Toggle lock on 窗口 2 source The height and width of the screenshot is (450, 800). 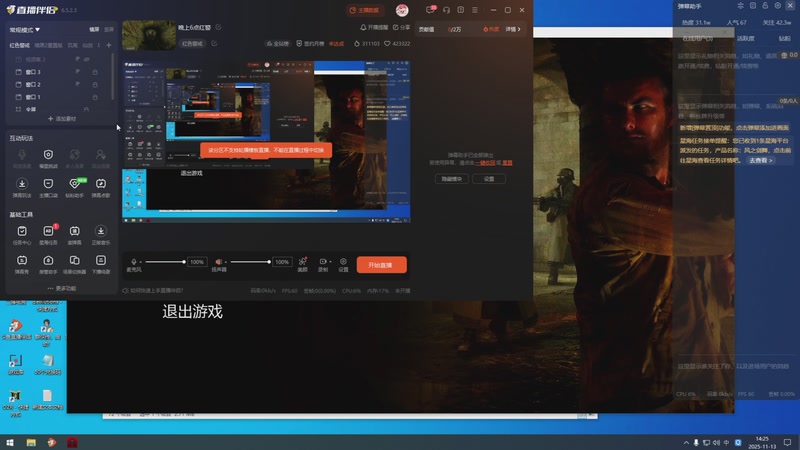[x=94, y=84]
